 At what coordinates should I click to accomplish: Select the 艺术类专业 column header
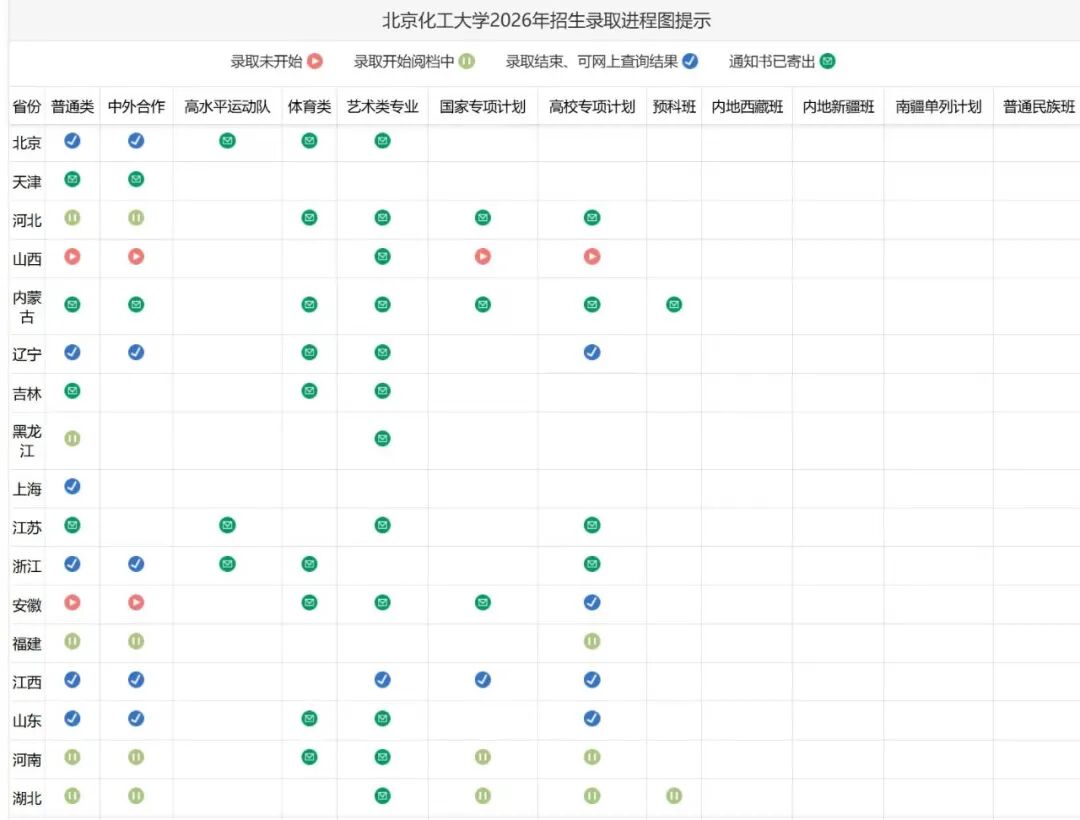pos(382,107)
